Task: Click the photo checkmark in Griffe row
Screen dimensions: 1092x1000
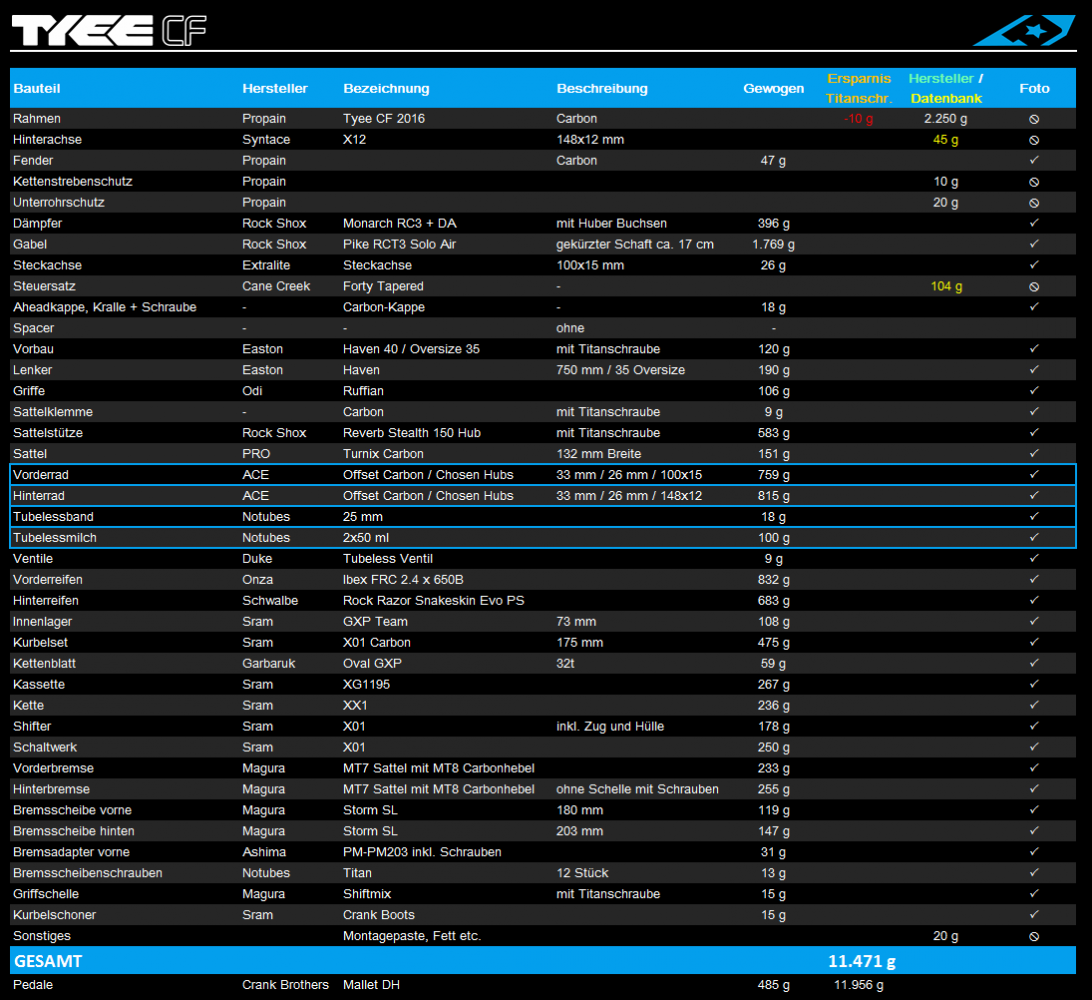Action: (1034, 390)
